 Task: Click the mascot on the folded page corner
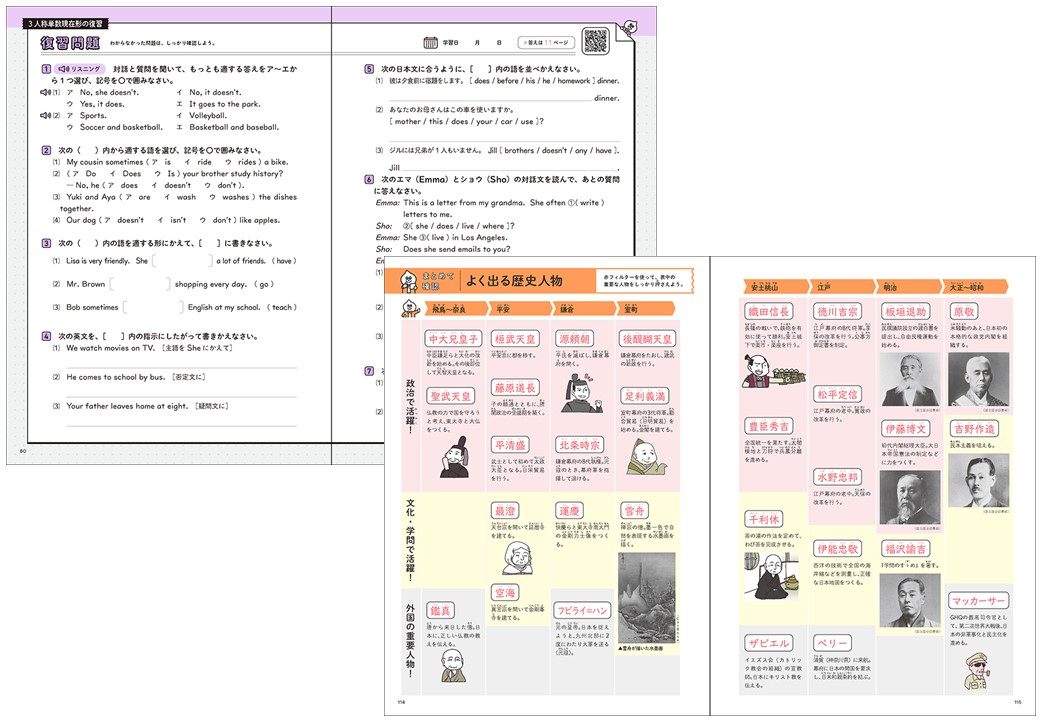coord(629,28)
